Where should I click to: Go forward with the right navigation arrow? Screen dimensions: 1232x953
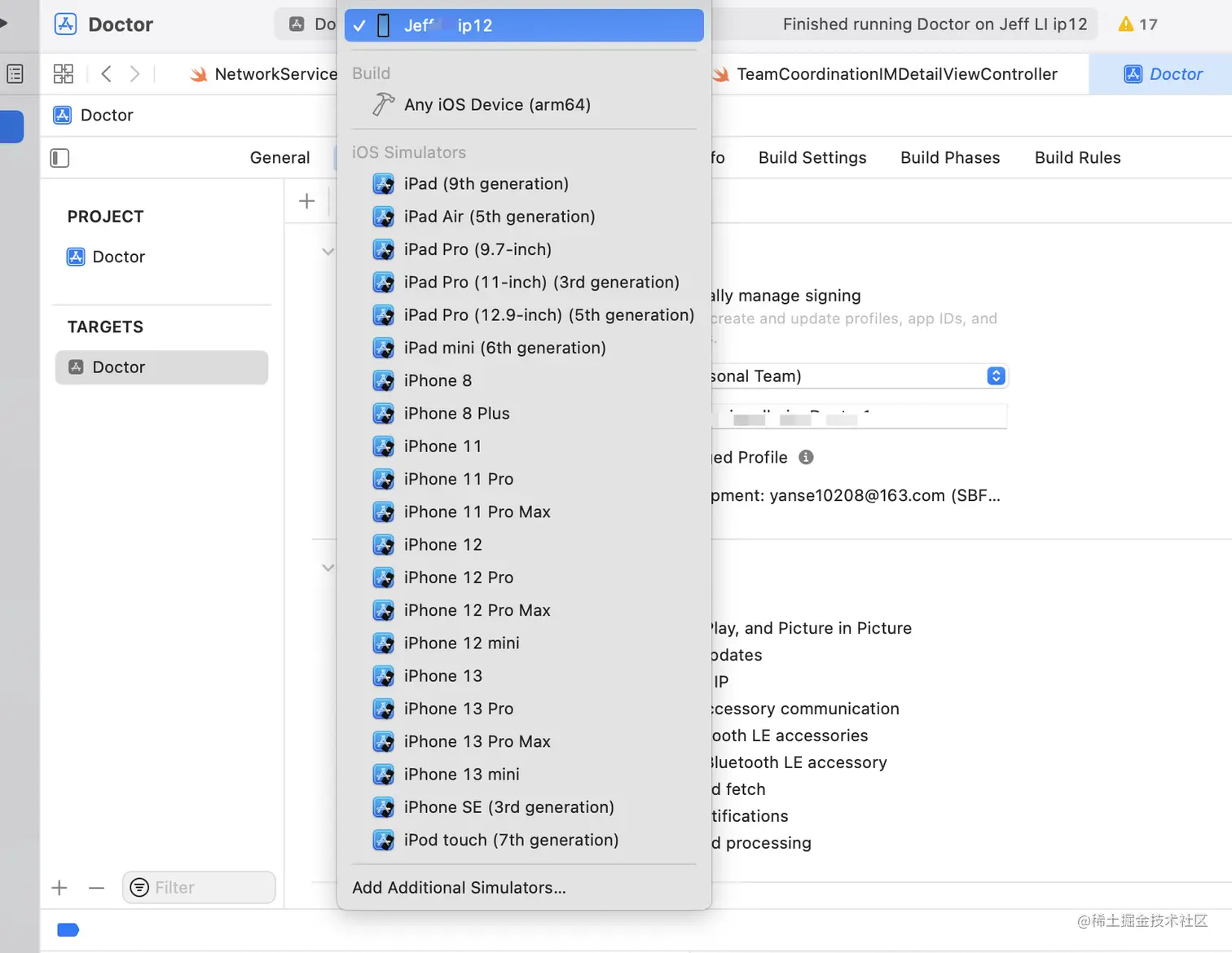tap(135, 74)
